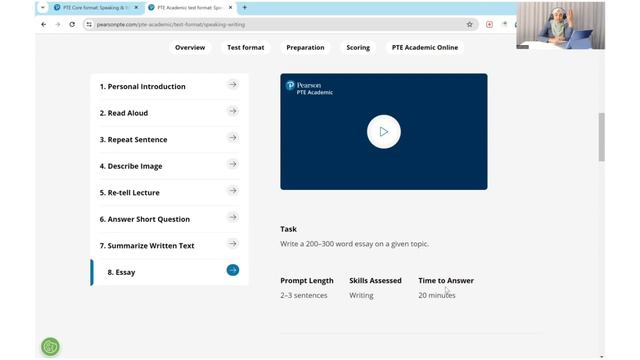Click arrow icon beside Answer Short Question
The image size is (640, 360).
233,217
